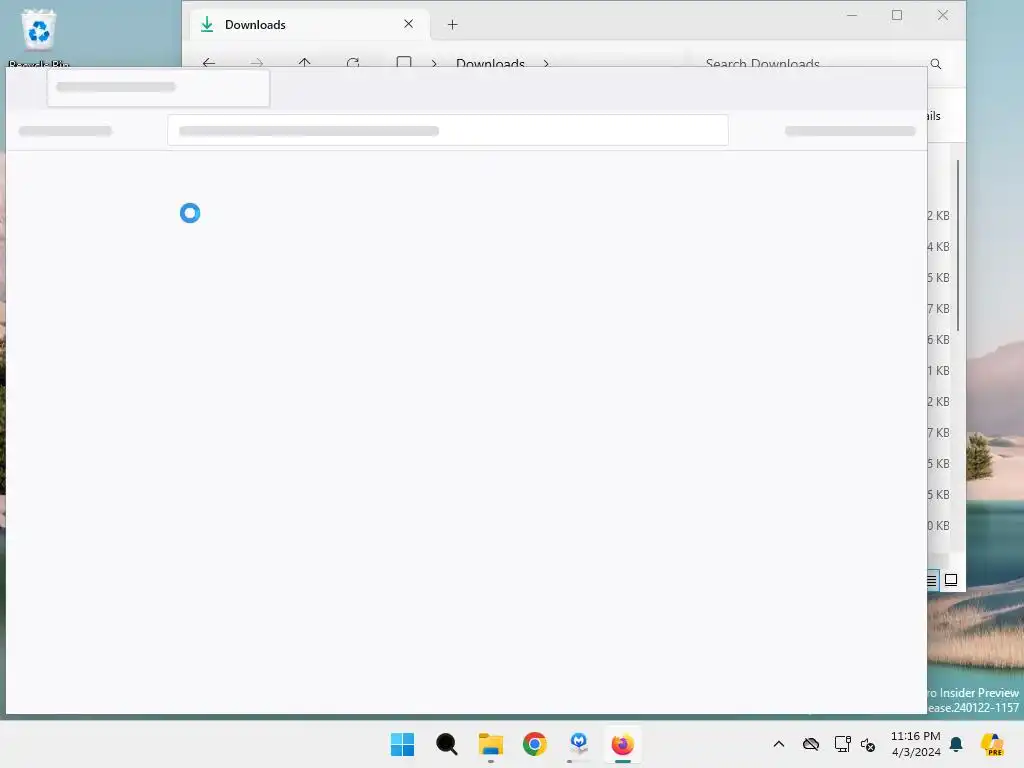Close the File Explorer window

pyautogui.click(x=942, y=15)
